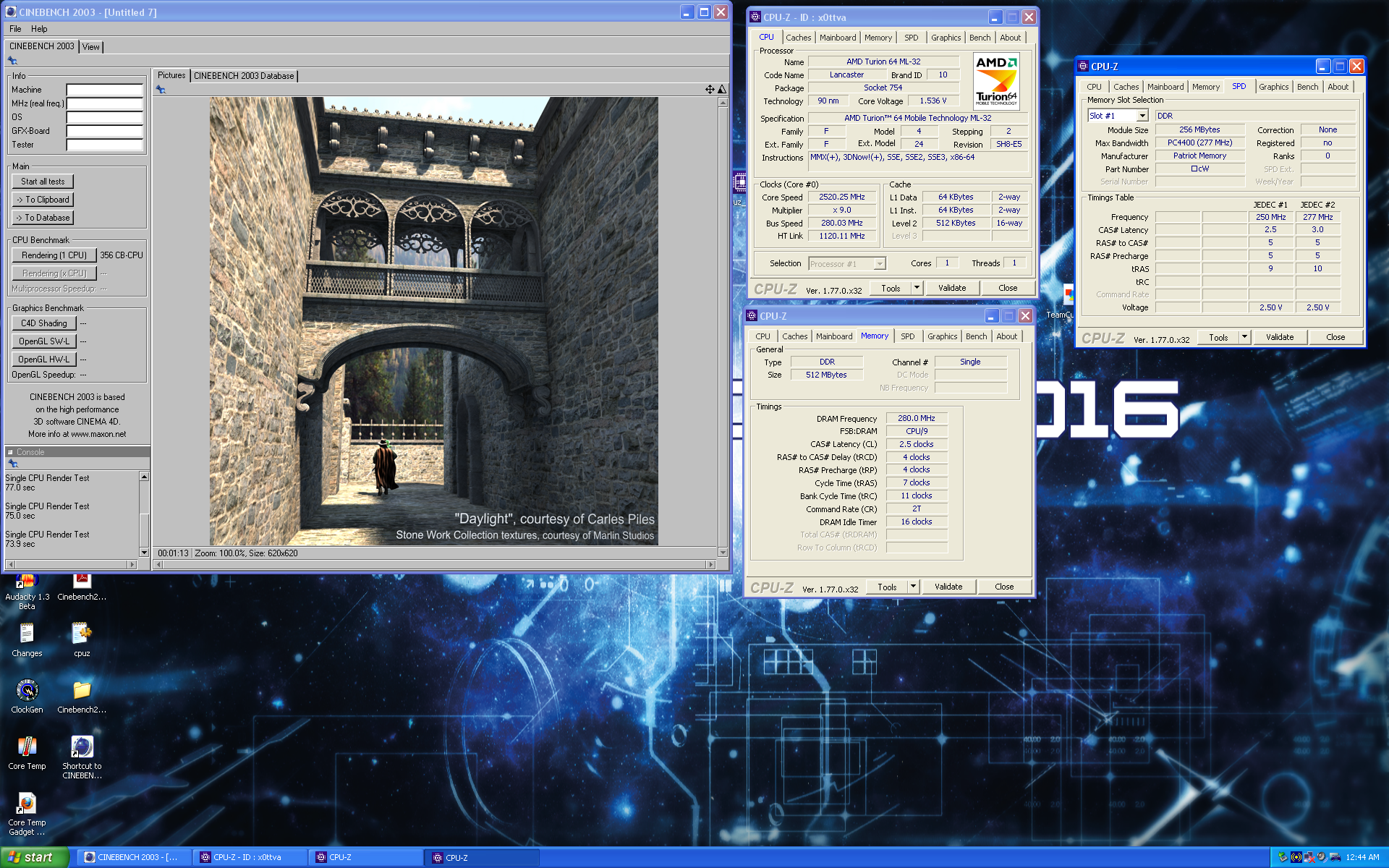
Task: Open Graphics tab in the SPD CPU-Z window
Action: click(x=1273, y=87)
